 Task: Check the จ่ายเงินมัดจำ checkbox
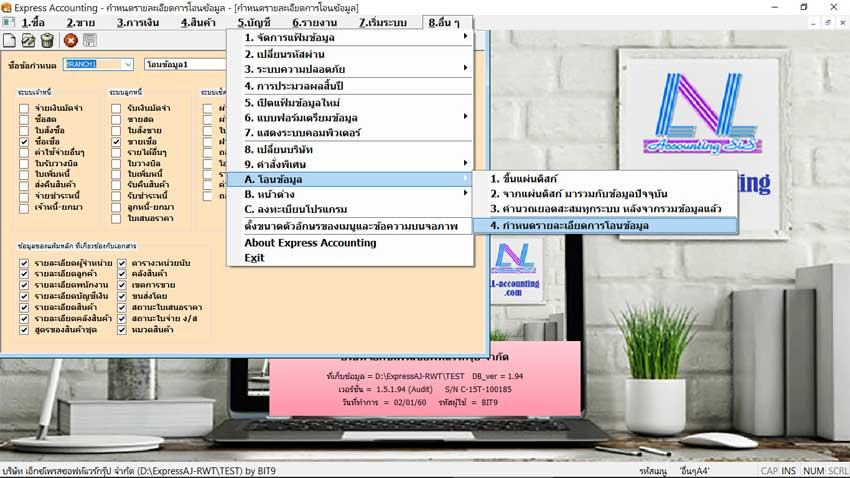[24, 108]
